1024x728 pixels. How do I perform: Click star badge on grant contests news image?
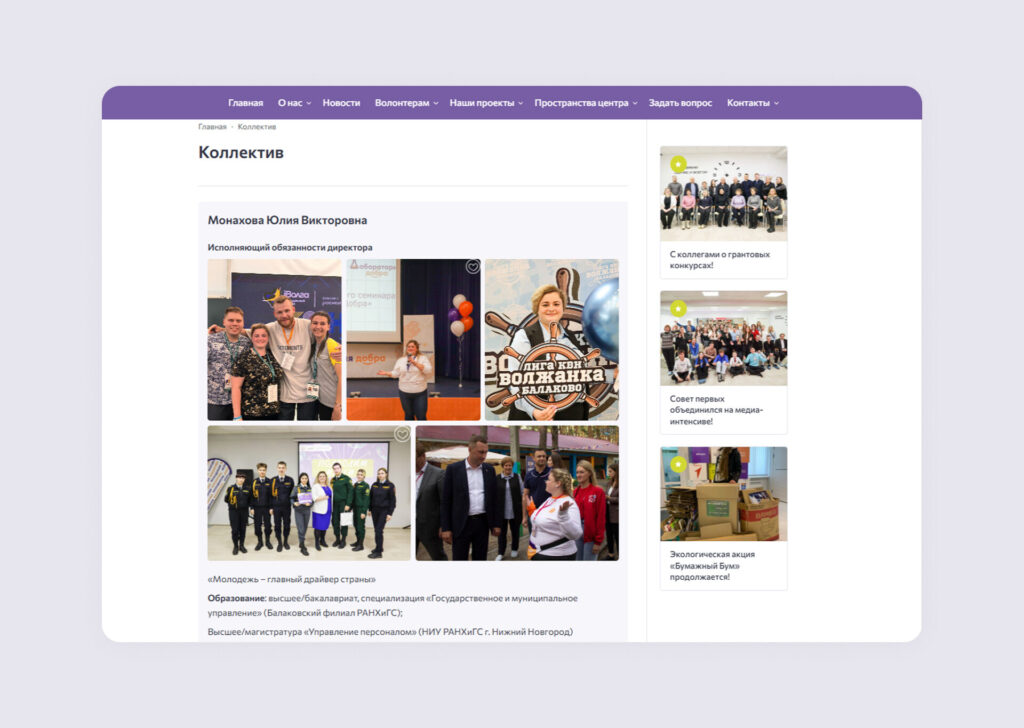pyautogui.click(x=678, y=164)
